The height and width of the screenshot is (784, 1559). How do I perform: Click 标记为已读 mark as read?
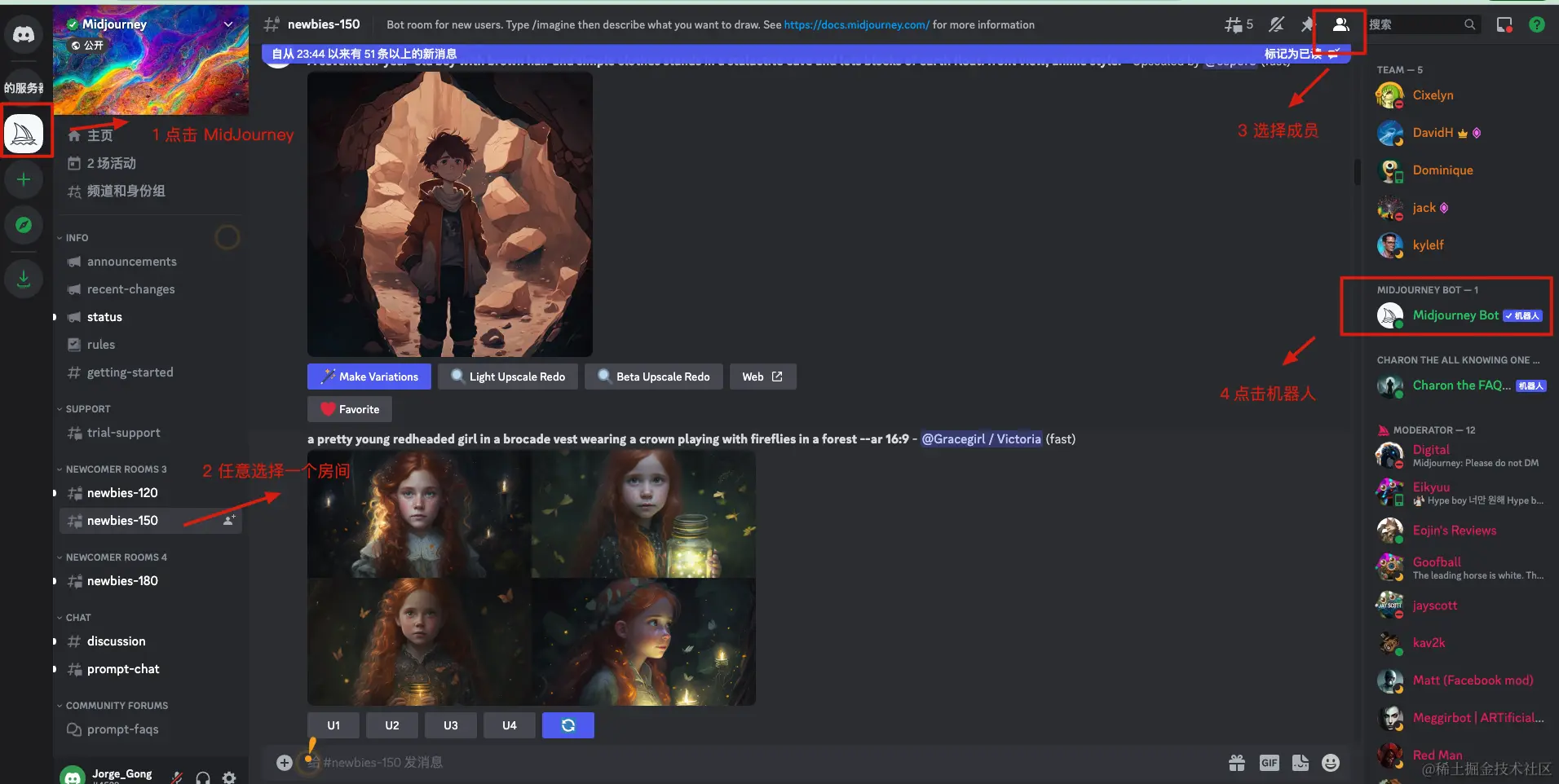pos(1301,54)
